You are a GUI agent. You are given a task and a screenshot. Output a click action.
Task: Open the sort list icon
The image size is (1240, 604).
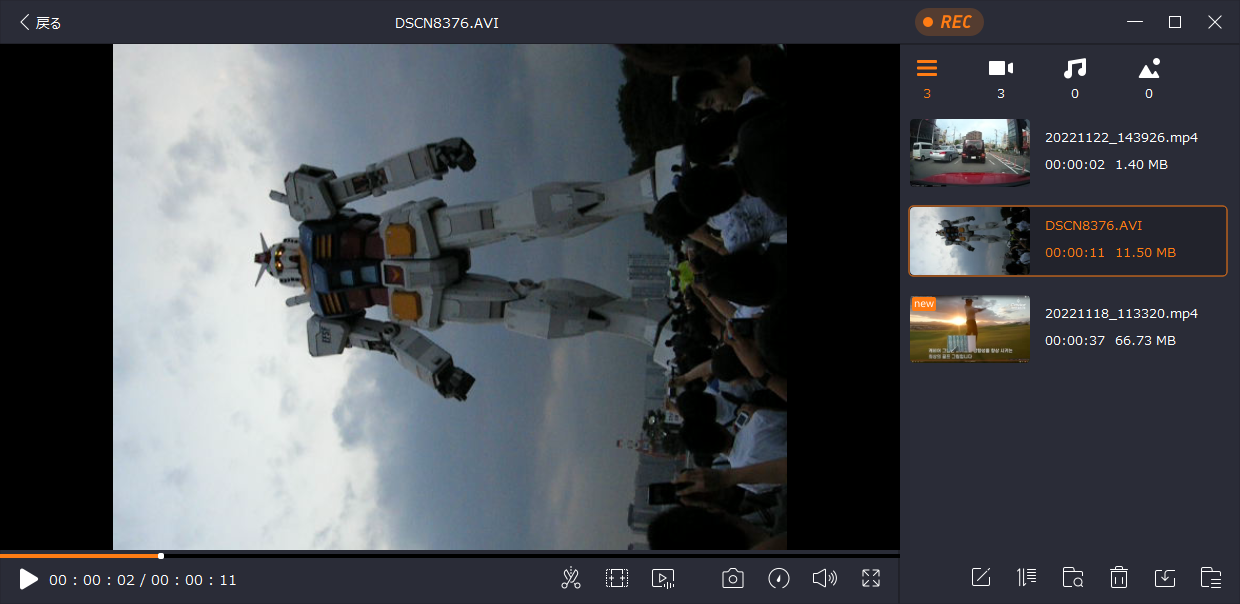[x=1027, y=577]
